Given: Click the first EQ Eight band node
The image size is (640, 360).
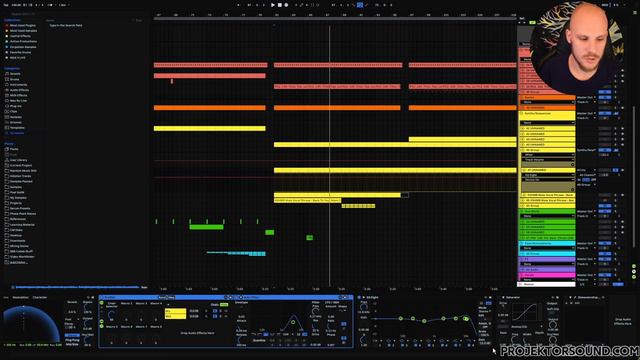Looking at the screenshot, I should tap(400, 318).
